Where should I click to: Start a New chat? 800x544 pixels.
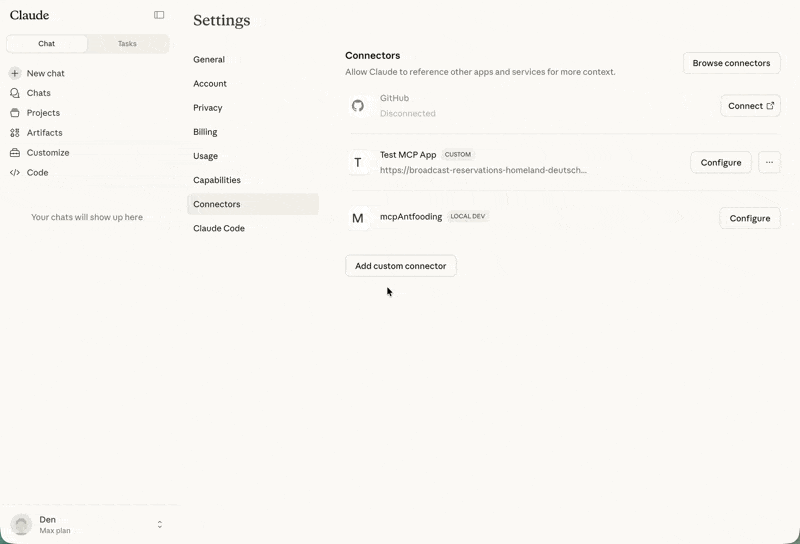[x=45, y=73]
